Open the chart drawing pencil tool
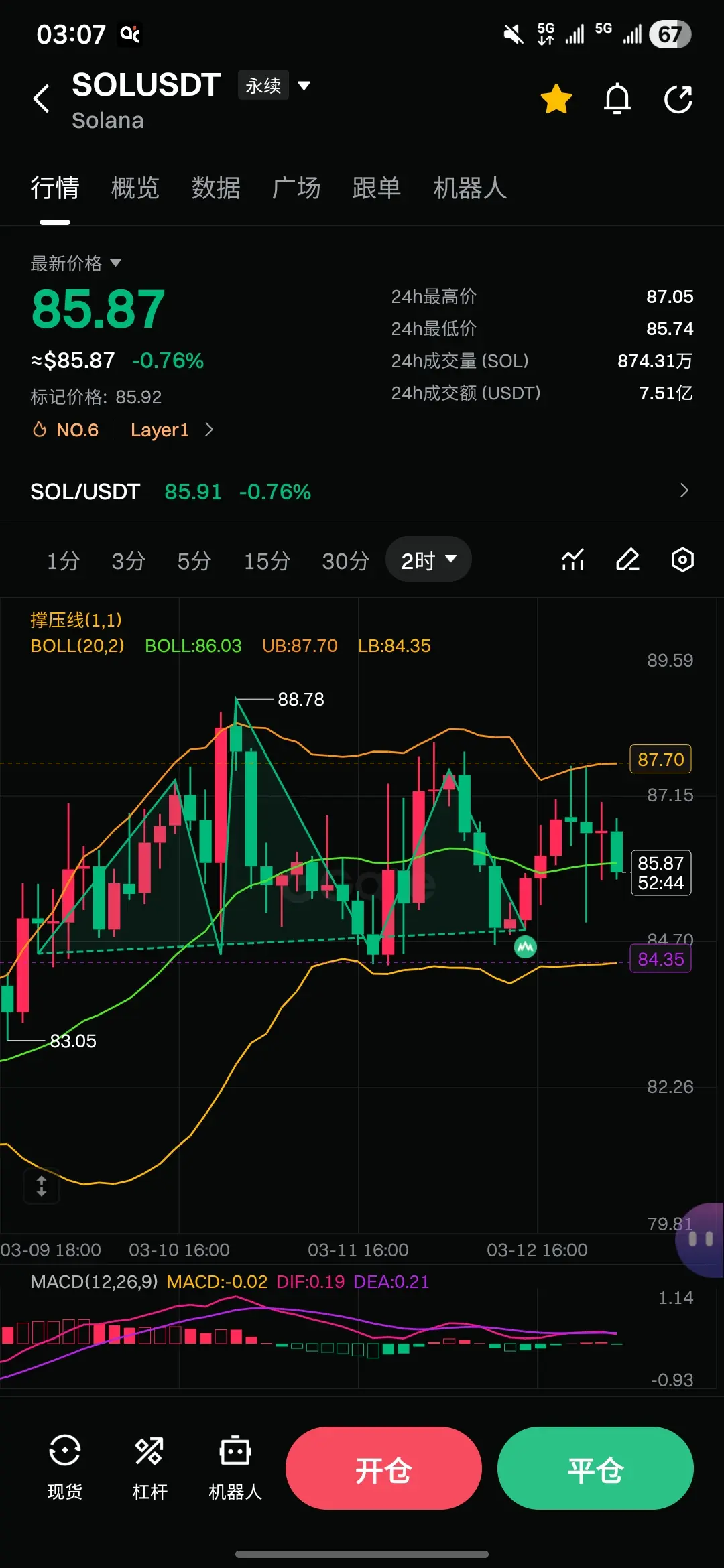The width and height of the screenshot is (724, 1568). click(627, 560)
